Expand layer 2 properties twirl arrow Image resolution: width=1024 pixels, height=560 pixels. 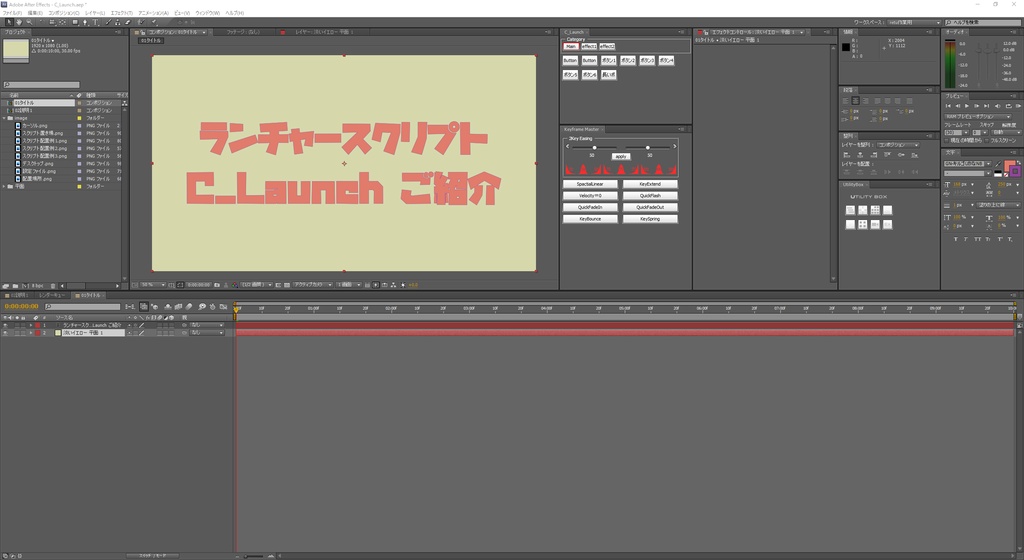(31, 333)
